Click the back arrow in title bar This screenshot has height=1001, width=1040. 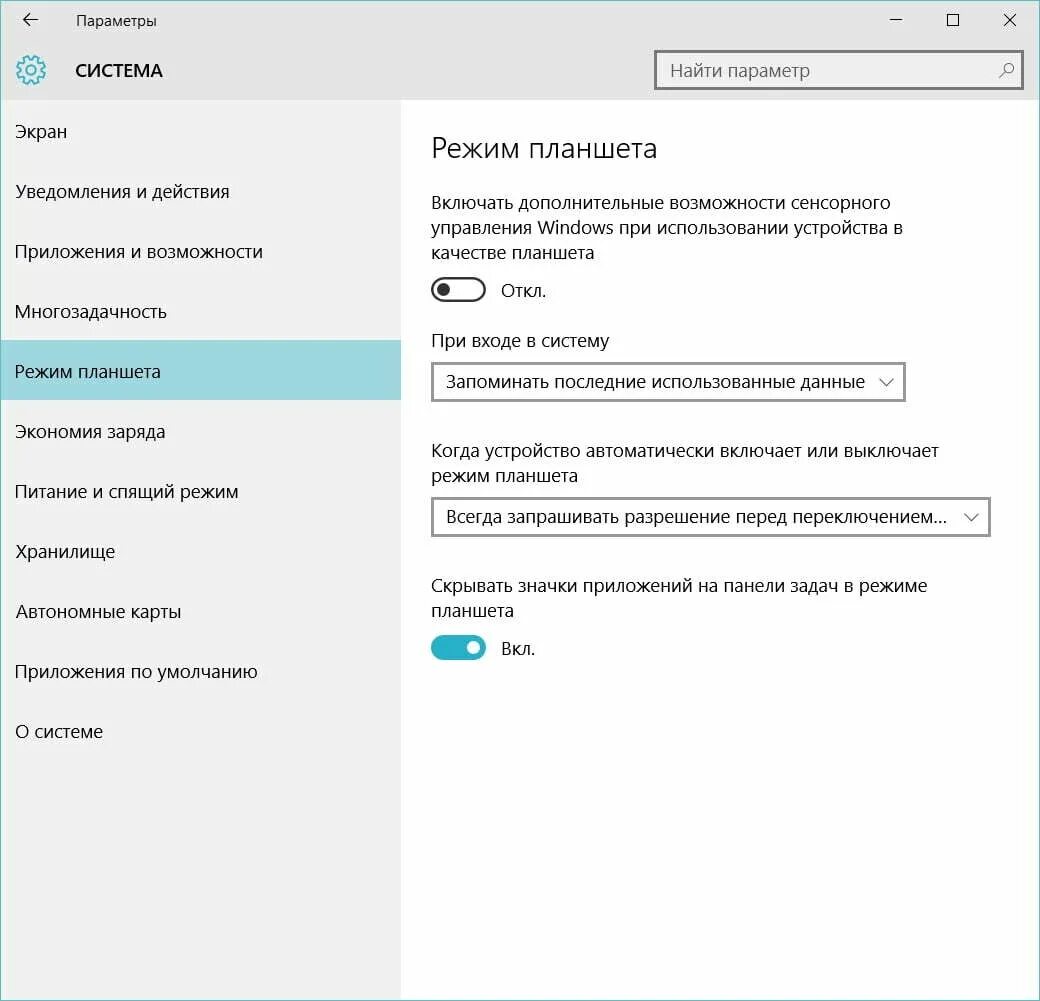pos(31,20)
